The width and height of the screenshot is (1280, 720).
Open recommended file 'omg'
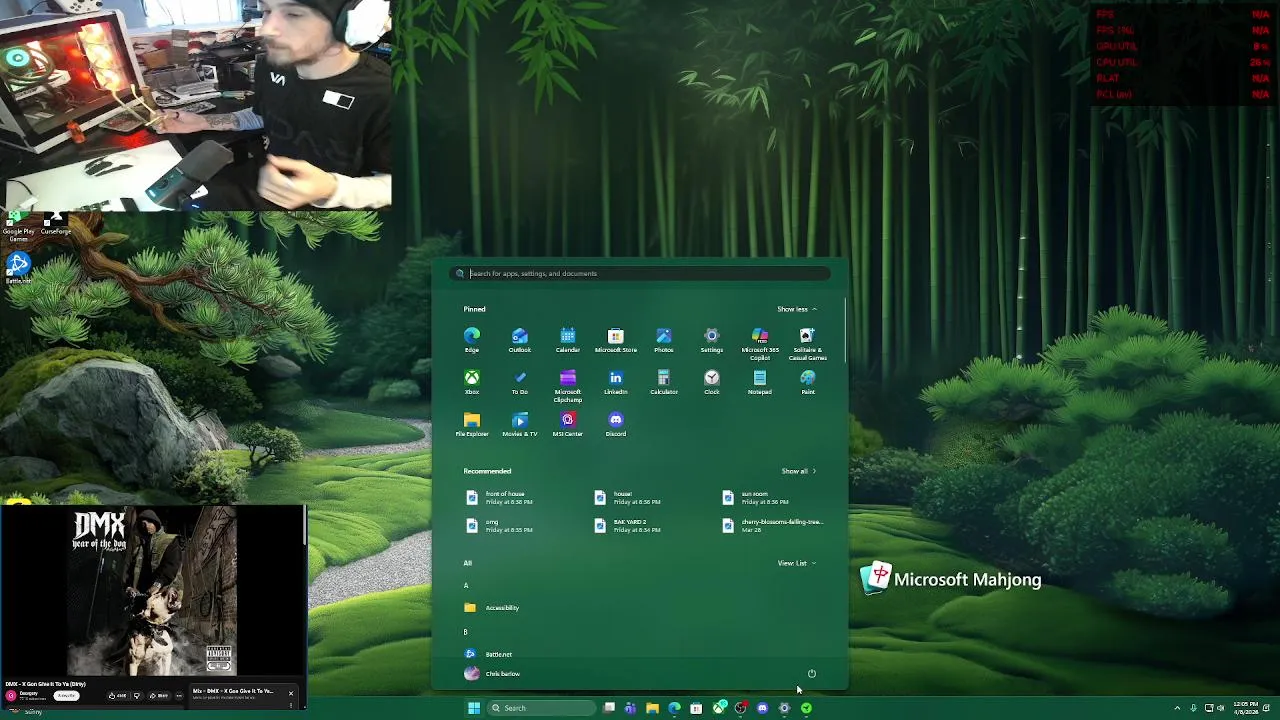(500, 525)
